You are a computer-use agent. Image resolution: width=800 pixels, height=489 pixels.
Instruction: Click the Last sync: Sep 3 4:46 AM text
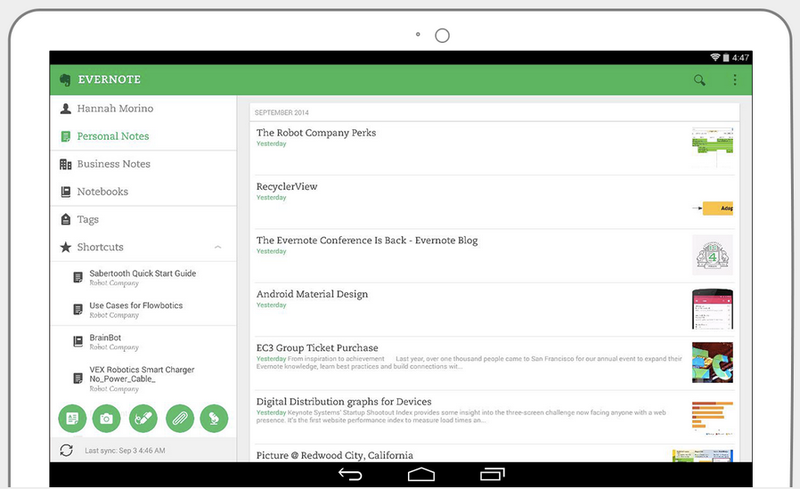(125, 451)
